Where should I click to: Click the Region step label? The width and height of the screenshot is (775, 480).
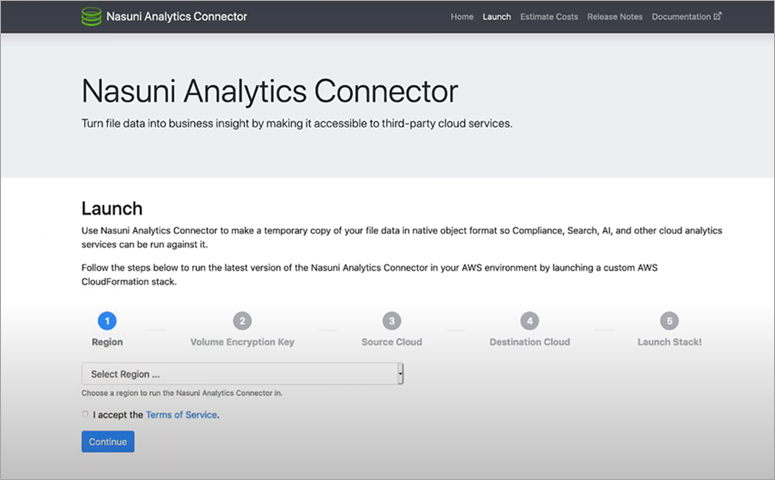pos(107,342)
